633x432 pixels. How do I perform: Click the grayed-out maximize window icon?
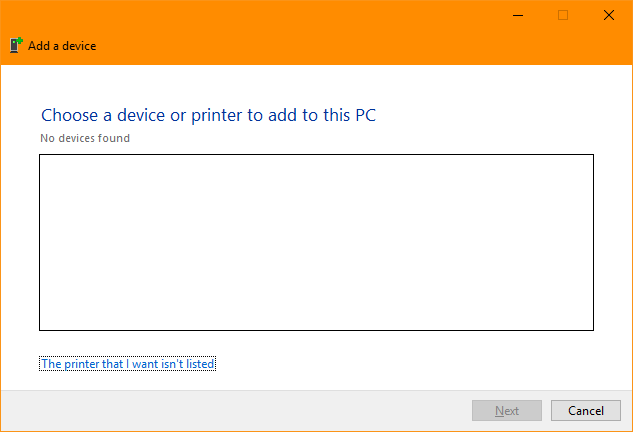pyautogui.click(x=563, y=15)
